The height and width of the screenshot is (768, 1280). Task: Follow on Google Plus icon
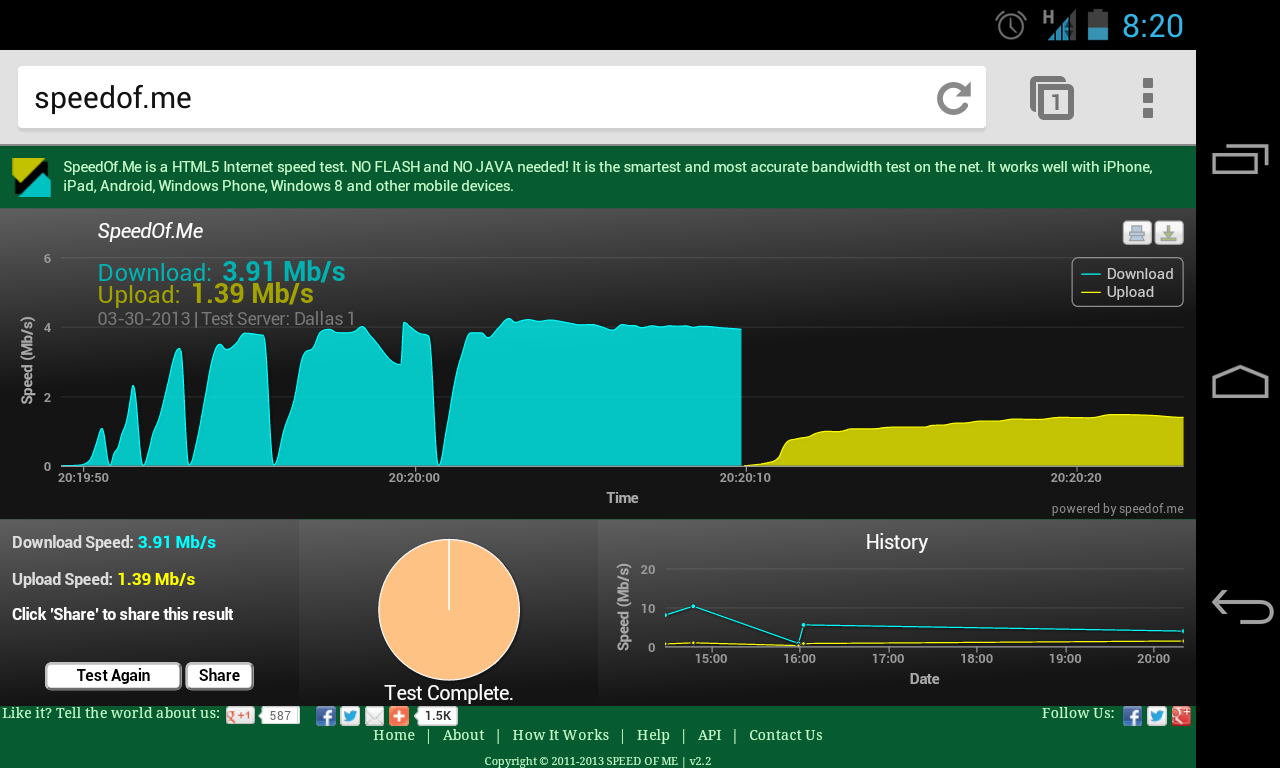click(x=1181, y=716)
